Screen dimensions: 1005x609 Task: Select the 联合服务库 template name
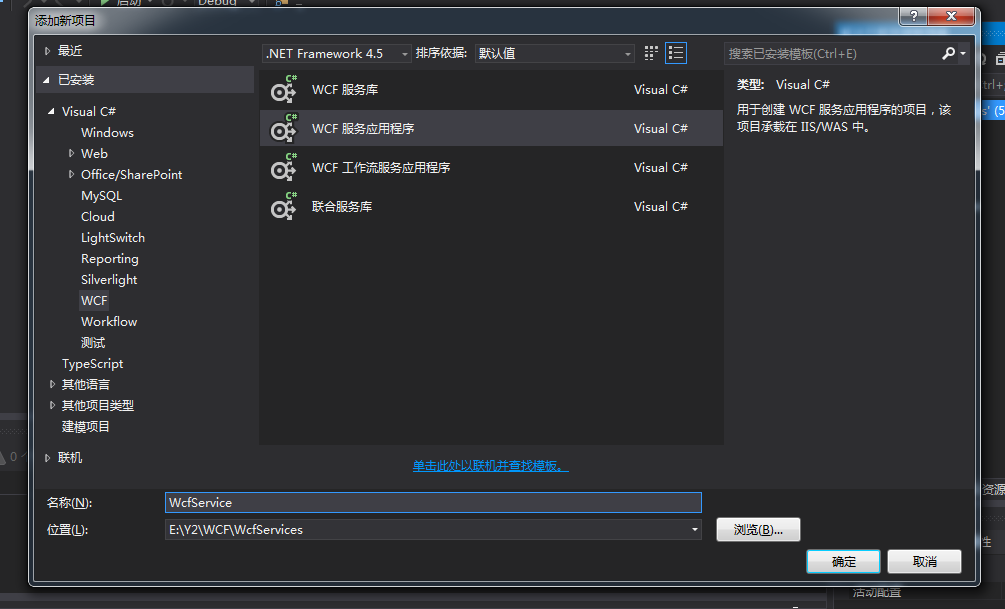coord(342,206)
